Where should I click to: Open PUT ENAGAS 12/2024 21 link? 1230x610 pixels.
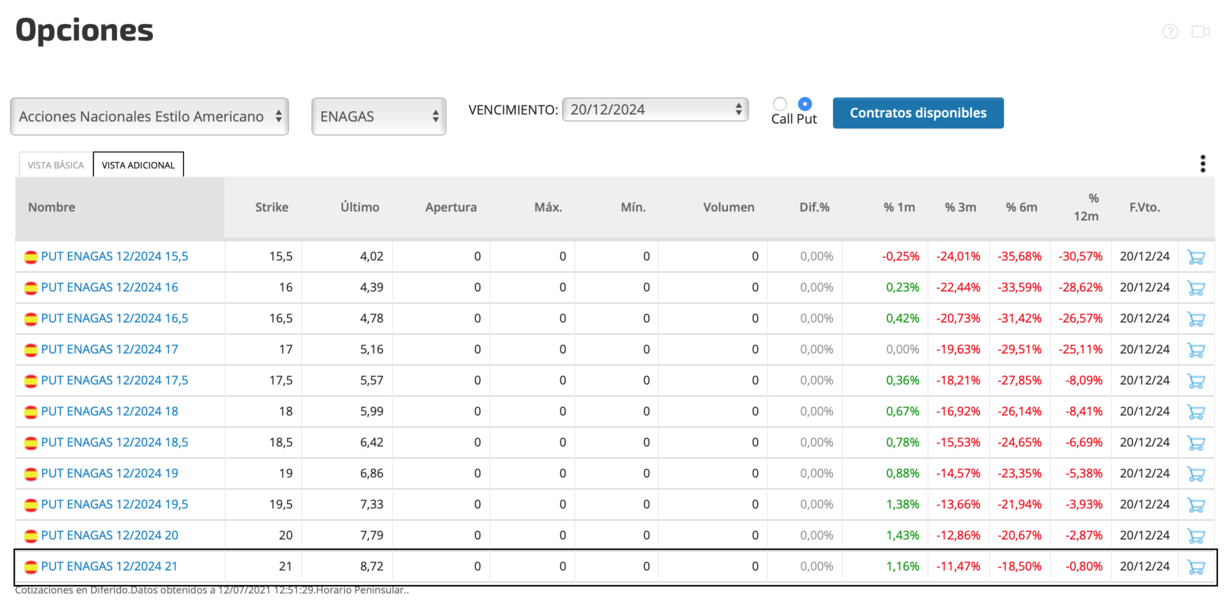[x=109, y=566]
